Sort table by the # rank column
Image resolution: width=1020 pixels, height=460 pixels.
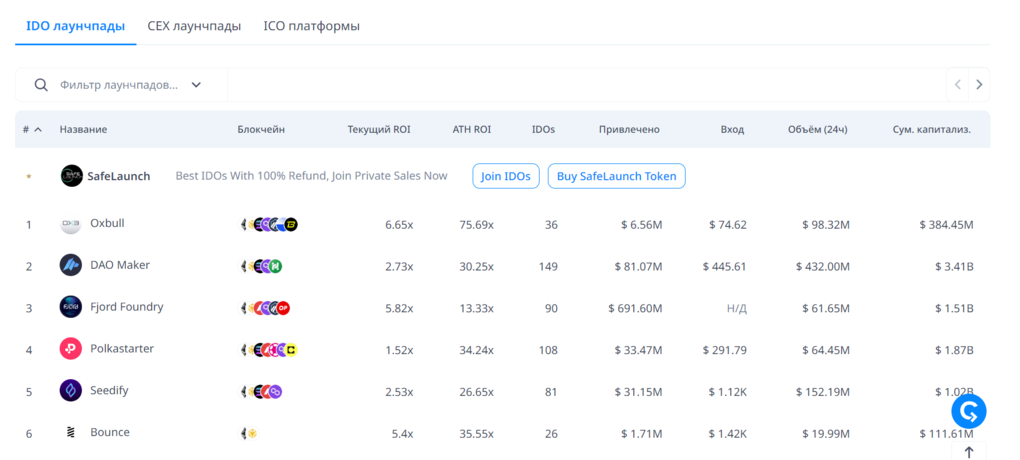(32, 130)
